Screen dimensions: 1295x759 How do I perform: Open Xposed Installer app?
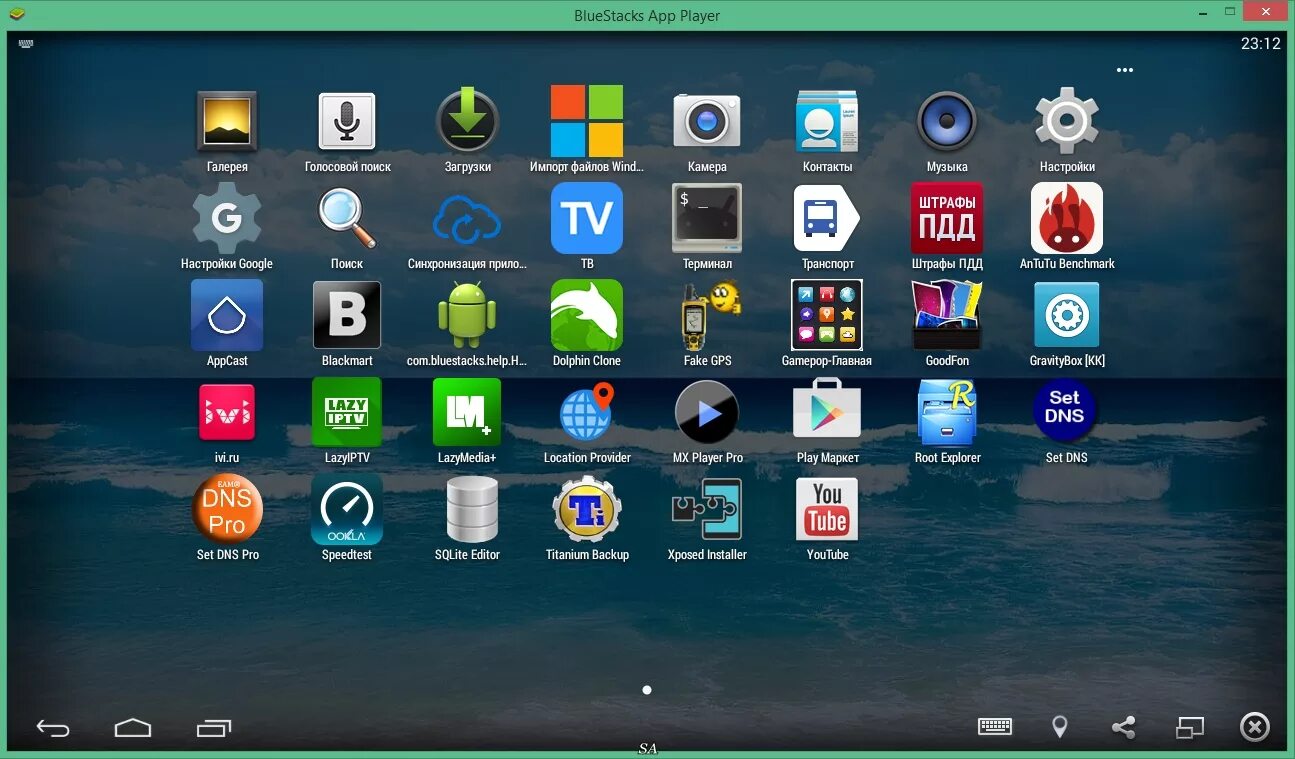click(x=707, y=509)
